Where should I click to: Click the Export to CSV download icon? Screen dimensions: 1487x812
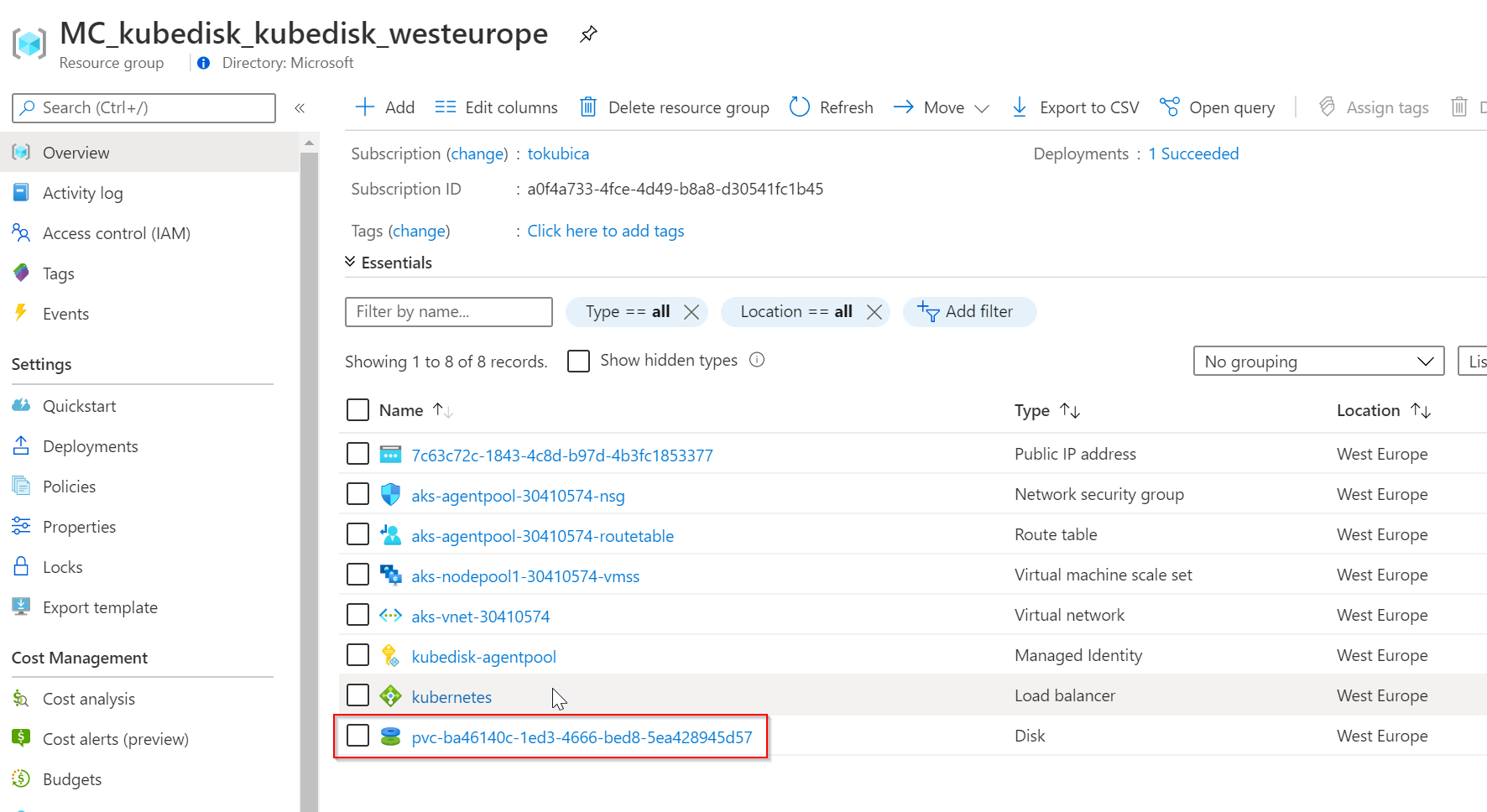point(1020,107)
